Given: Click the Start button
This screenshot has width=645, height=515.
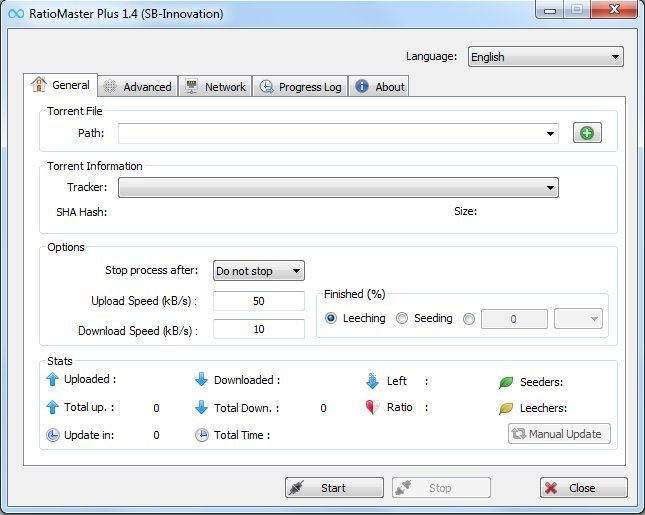Looking at the screenshot, I should point(334,488).
